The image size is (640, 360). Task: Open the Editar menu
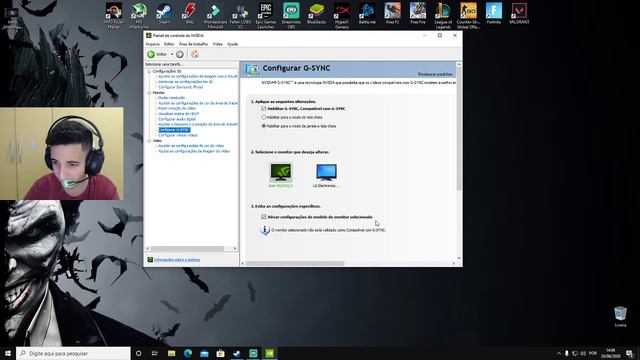coord(169,44)
